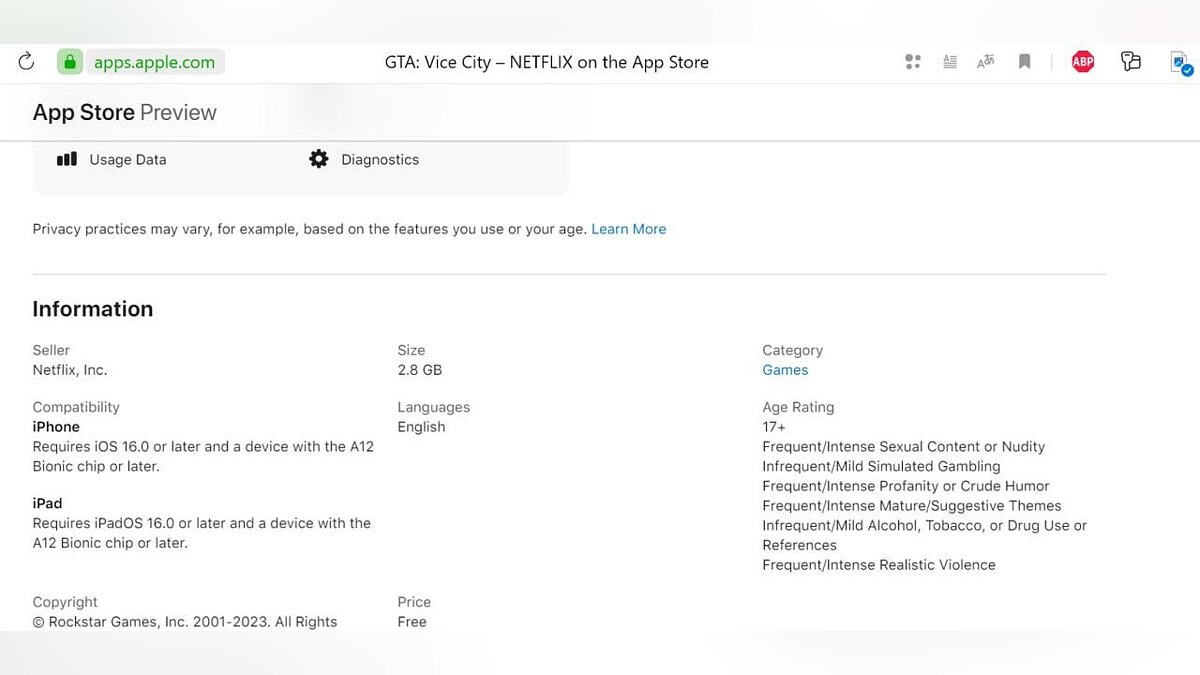Click the Diagnostics label
Screen dimensions: 1200x675
380,160
